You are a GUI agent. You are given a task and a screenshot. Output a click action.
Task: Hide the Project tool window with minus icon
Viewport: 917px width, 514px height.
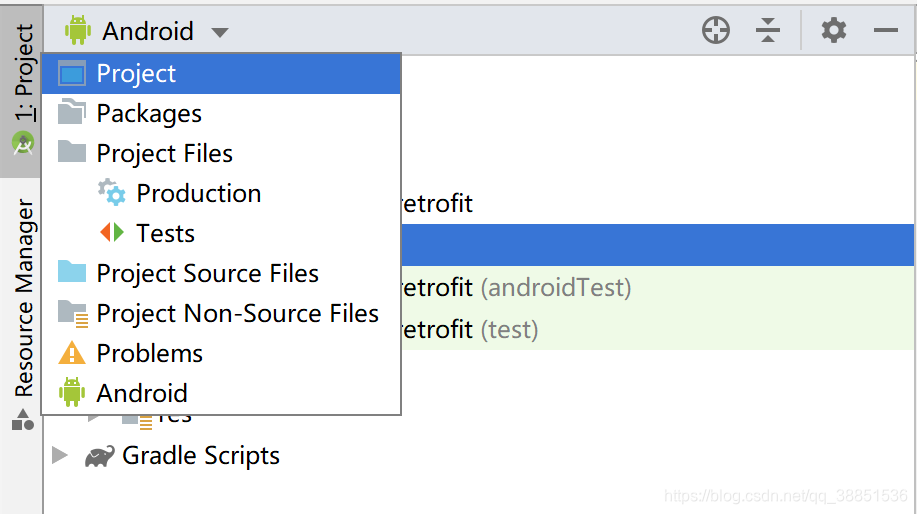coord(885,30)
